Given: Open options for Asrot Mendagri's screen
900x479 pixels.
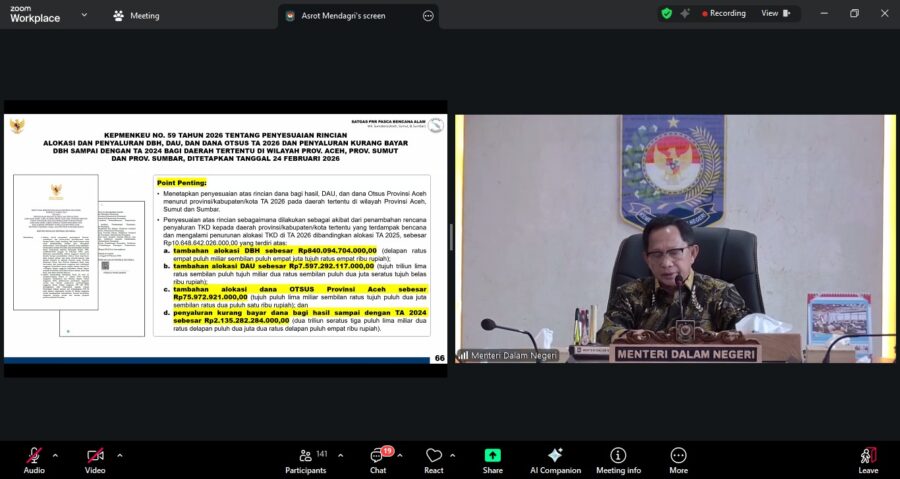Looking at the screenshot, I should 428,16.
